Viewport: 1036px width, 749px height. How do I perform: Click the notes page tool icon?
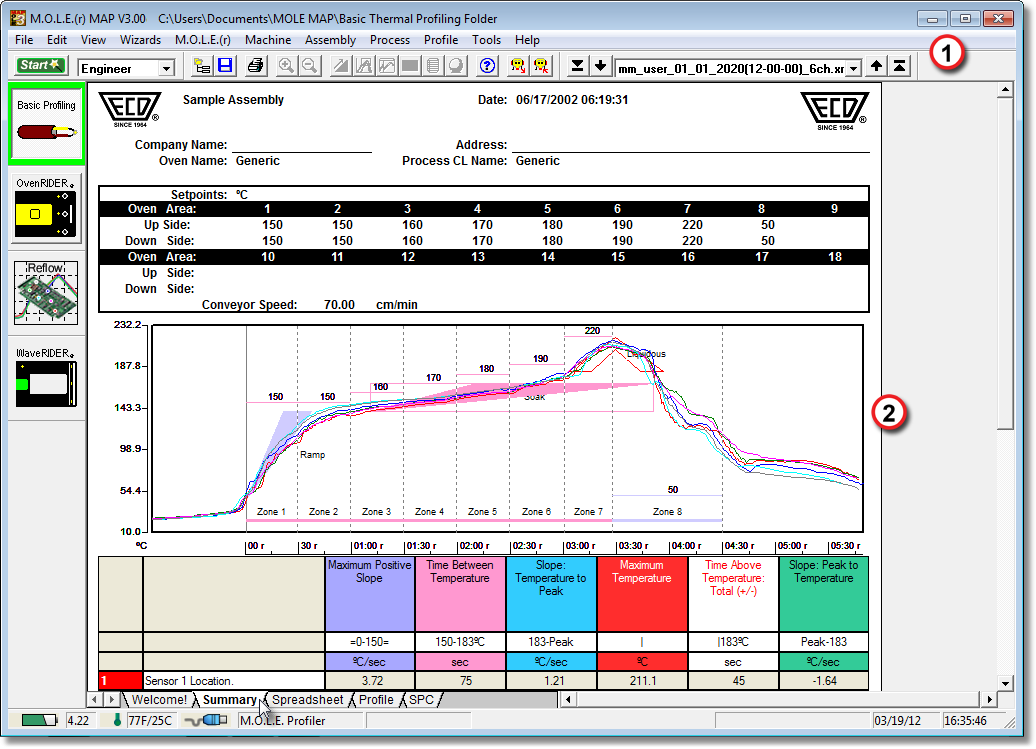433,66
